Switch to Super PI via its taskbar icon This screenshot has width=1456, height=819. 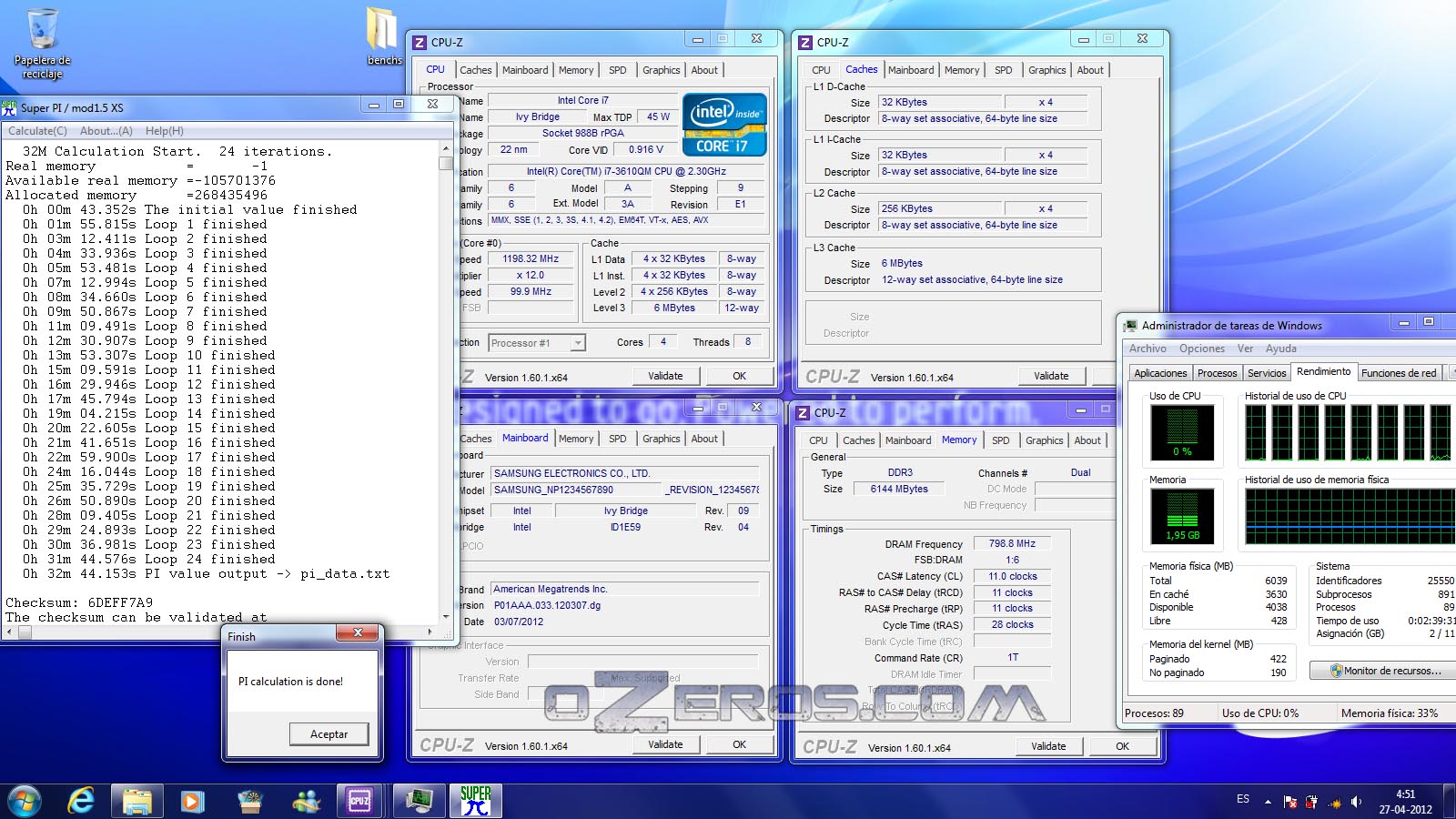pyautogui.click(x=475, y=801)
